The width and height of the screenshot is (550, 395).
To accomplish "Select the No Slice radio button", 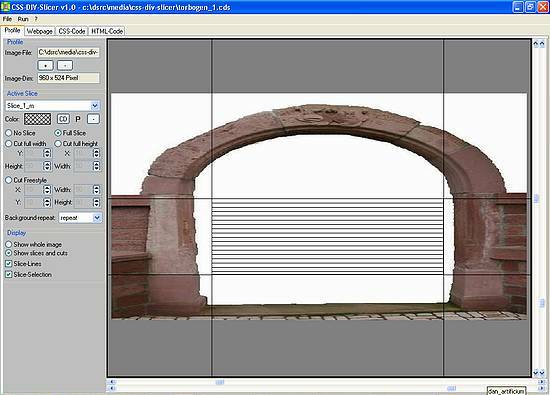I will pos(20,133).
